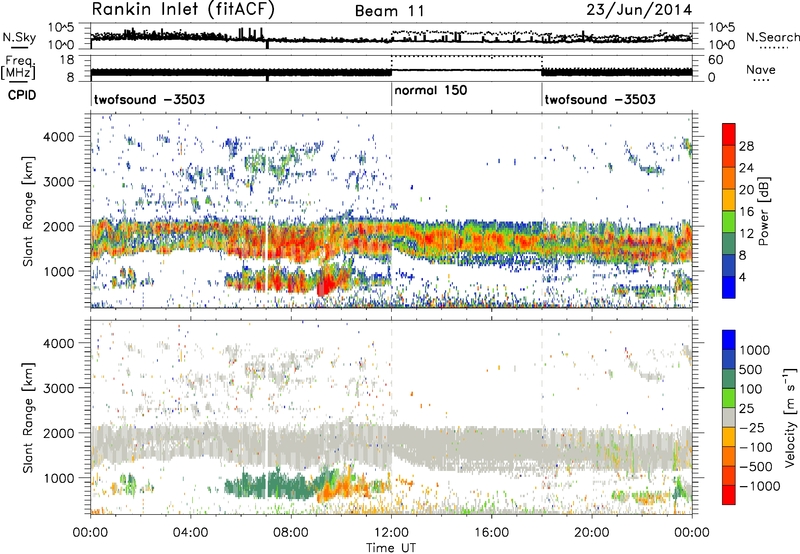
Task: Click the 'normal 150' CPID label
Action: point(431,90)
